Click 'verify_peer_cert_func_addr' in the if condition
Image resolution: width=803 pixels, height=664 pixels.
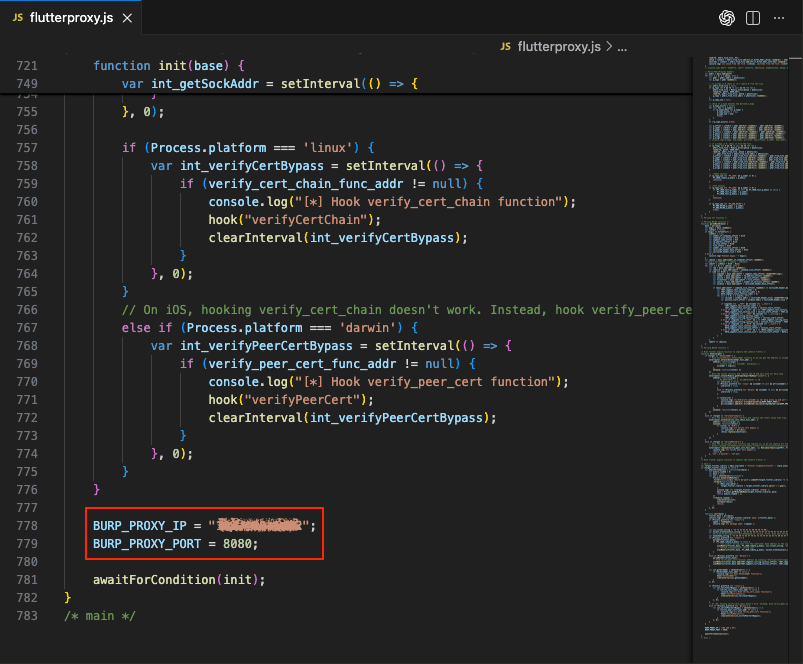pos(302,363)
